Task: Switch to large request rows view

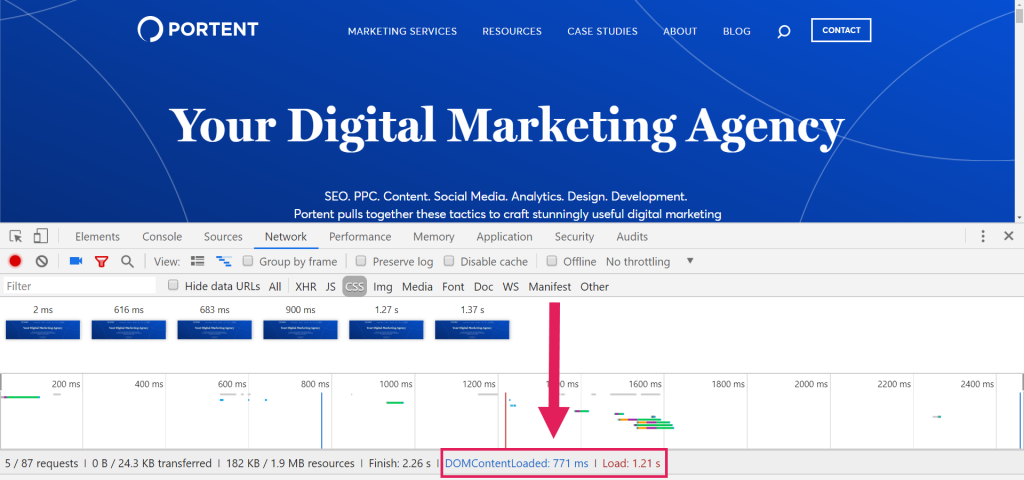Action: (197, 261)
